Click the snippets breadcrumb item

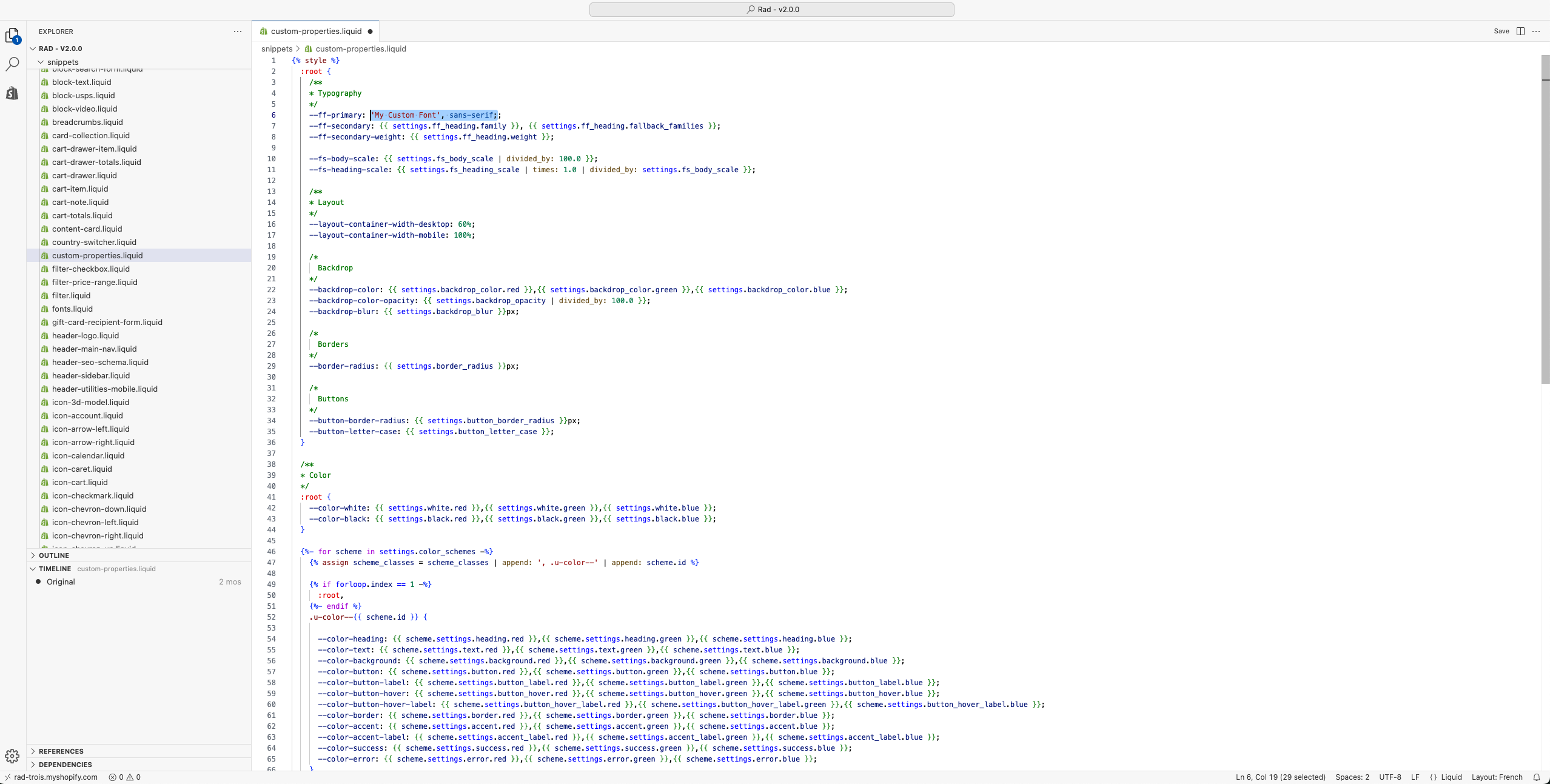tap(277, 49)
